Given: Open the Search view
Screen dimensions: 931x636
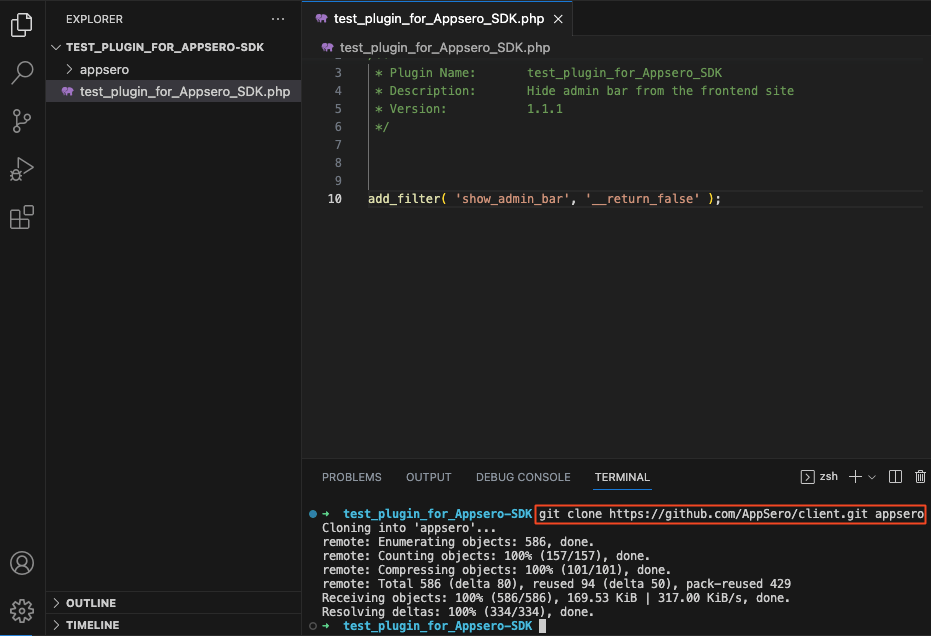Looking at the screenshot, I should pos(22,72).
